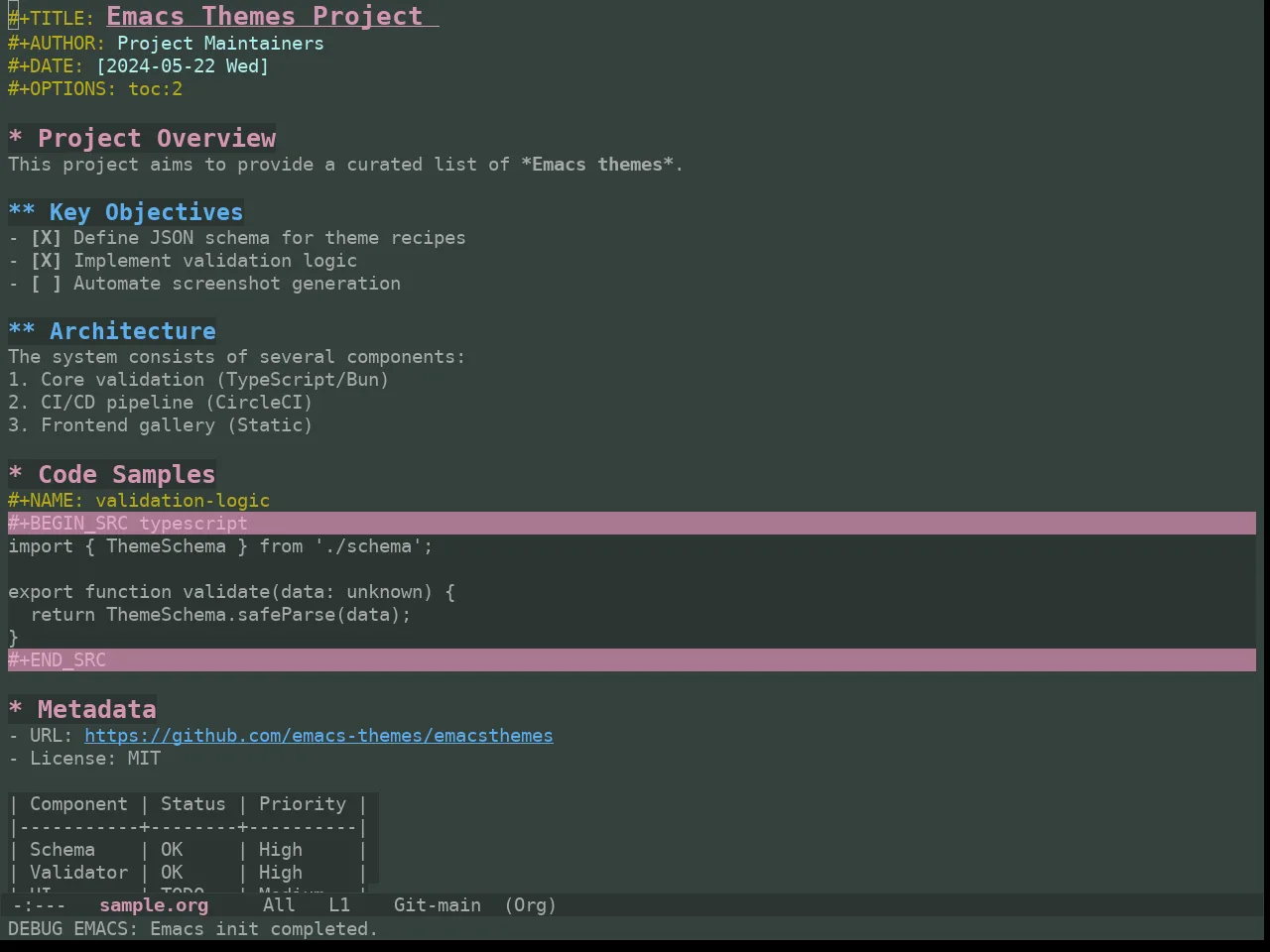The height and width of the screenshot is (952, 1270).
Task: Click the High priority in Validator row
Action: [281, 873]
